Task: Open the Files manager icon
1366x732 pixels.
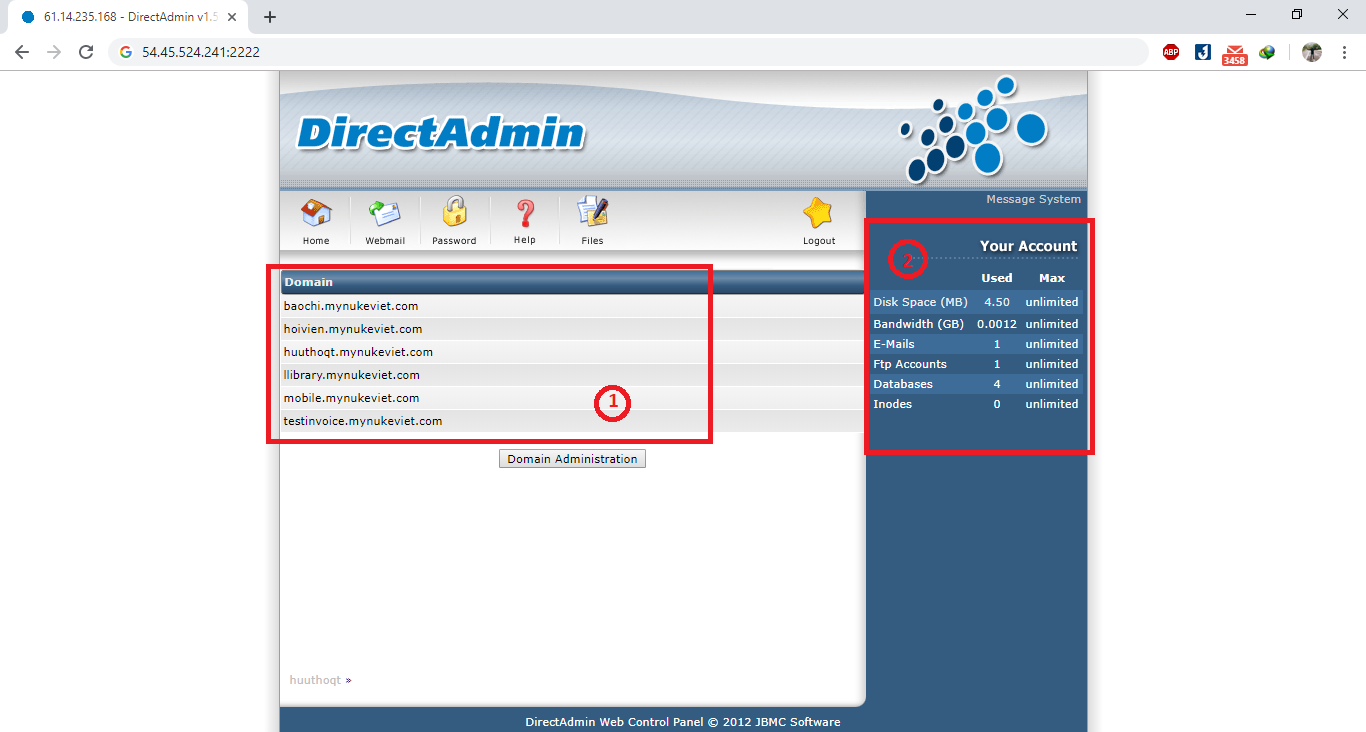Action: click(592, 213)
